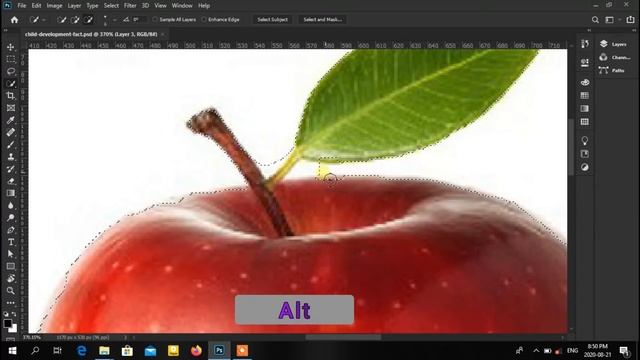640x360 pixels.
Task: Open Firefox from the taskbar
Action: point(196,351)
